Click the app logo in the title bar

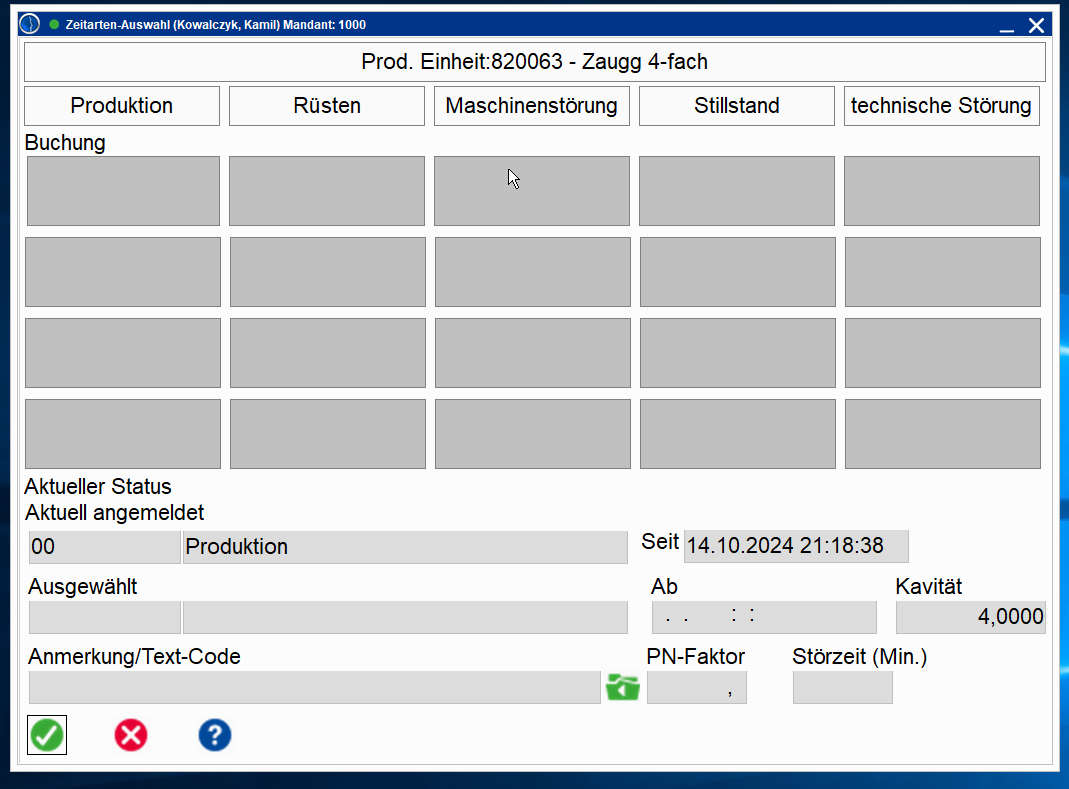click(31, 24)
